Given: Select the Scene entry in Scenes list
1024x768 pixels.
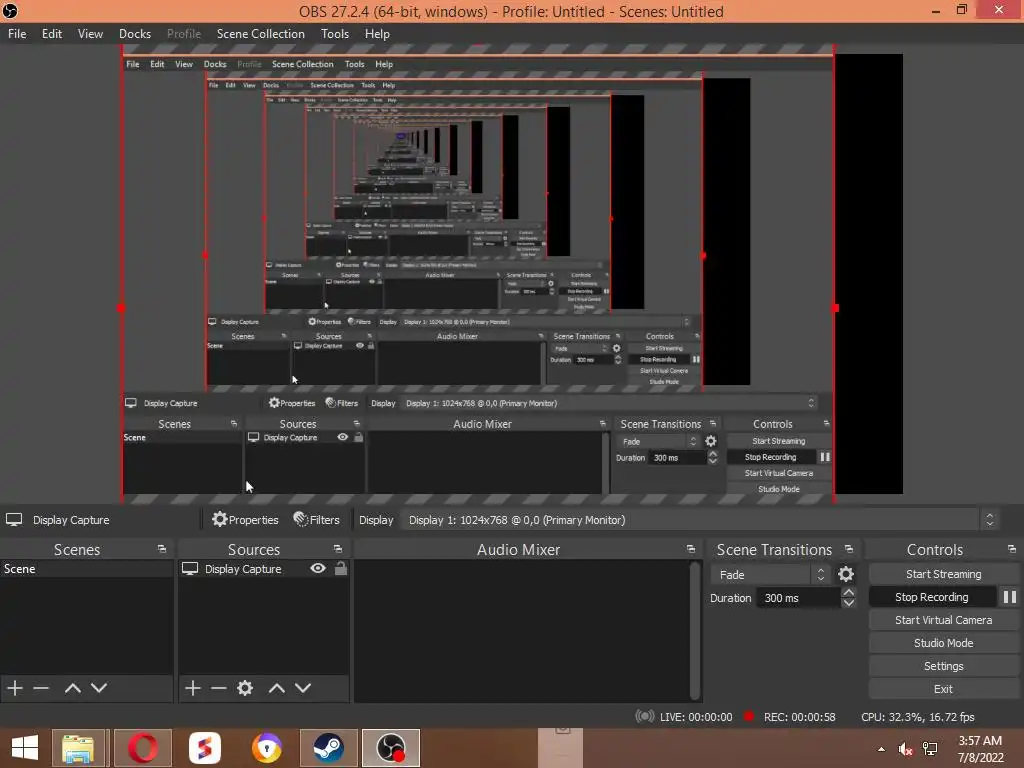Looking at the screenshot, I should tap(86, 569).
